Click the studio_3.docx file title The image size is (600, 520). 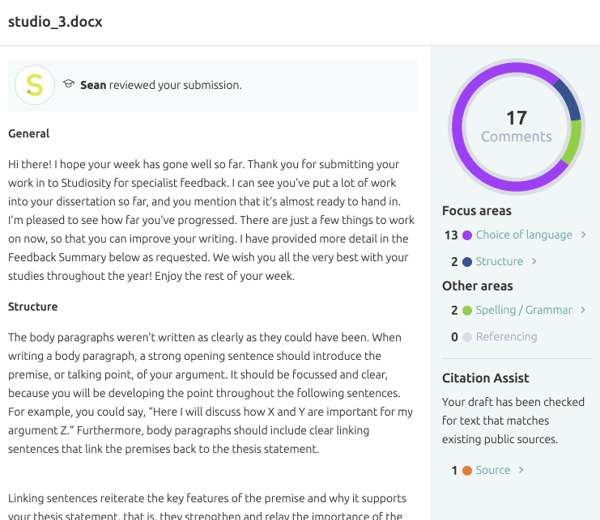[x=55, y=21]
